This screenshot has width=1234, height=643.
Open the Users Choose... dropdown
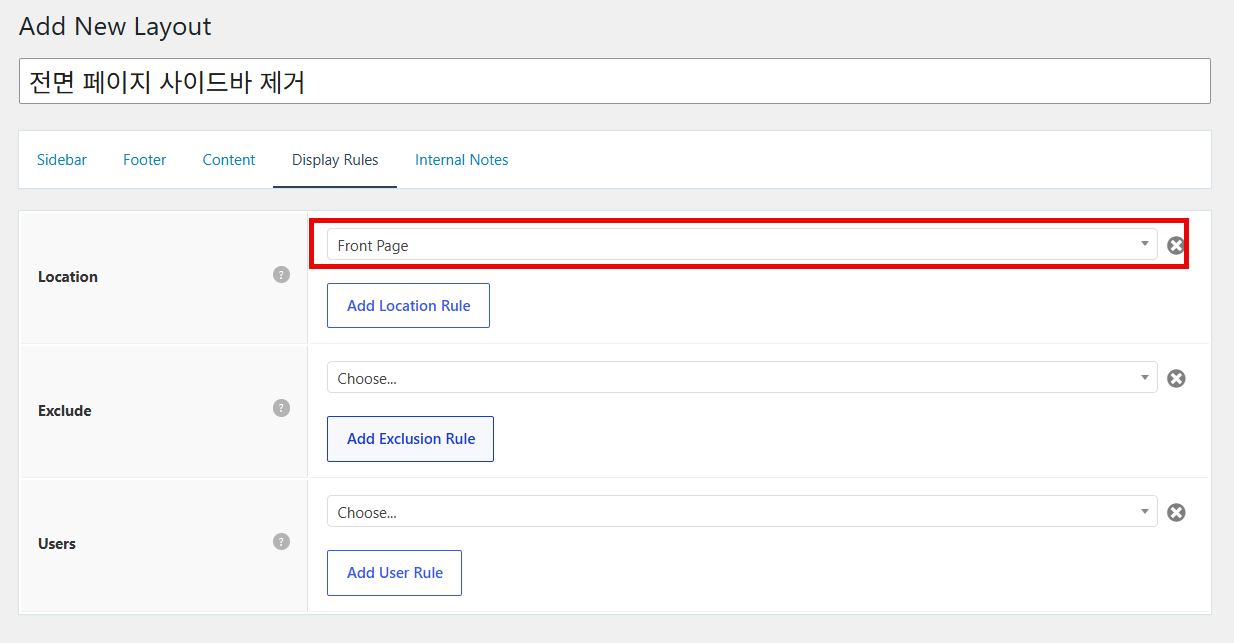(x=742, y=512)
